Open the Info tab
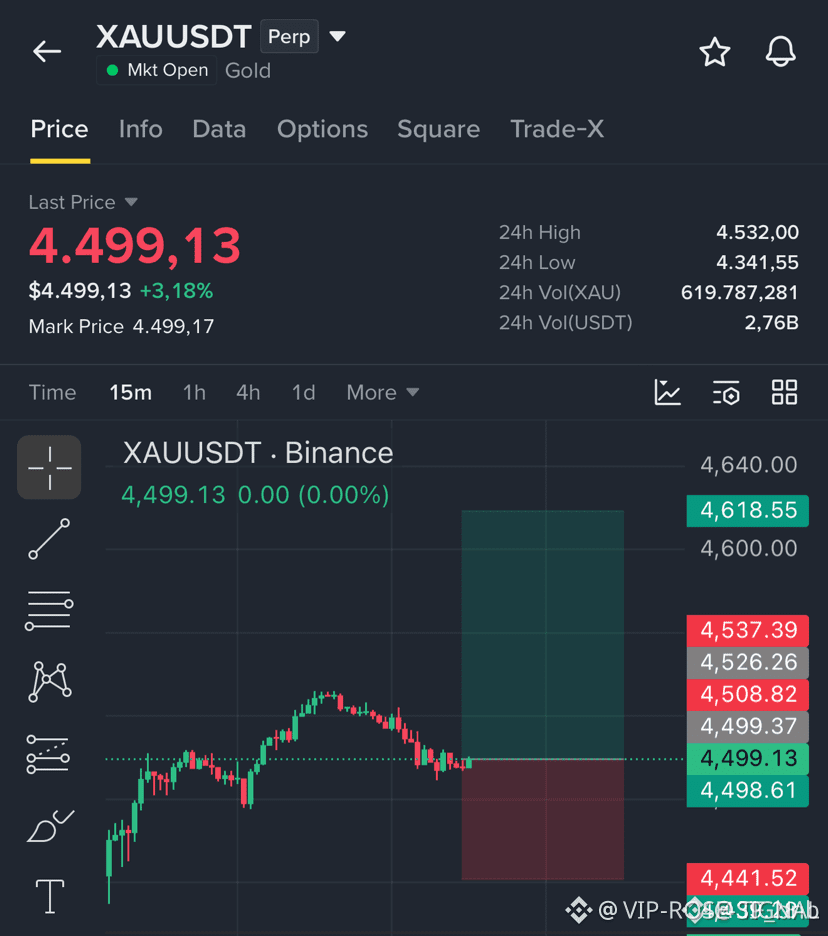This screenshot has height=936, width=828. click(x=140, y=129)
